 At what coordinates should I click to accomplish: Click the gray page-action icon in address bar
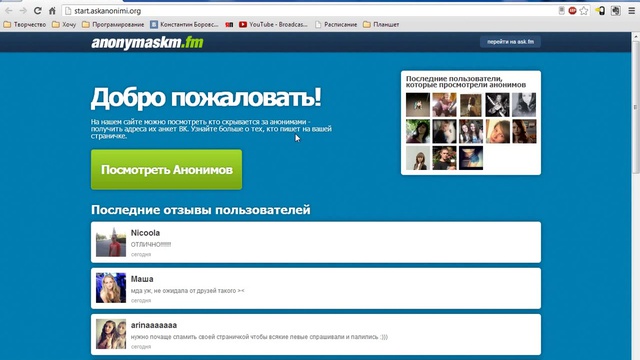[562, 11]
